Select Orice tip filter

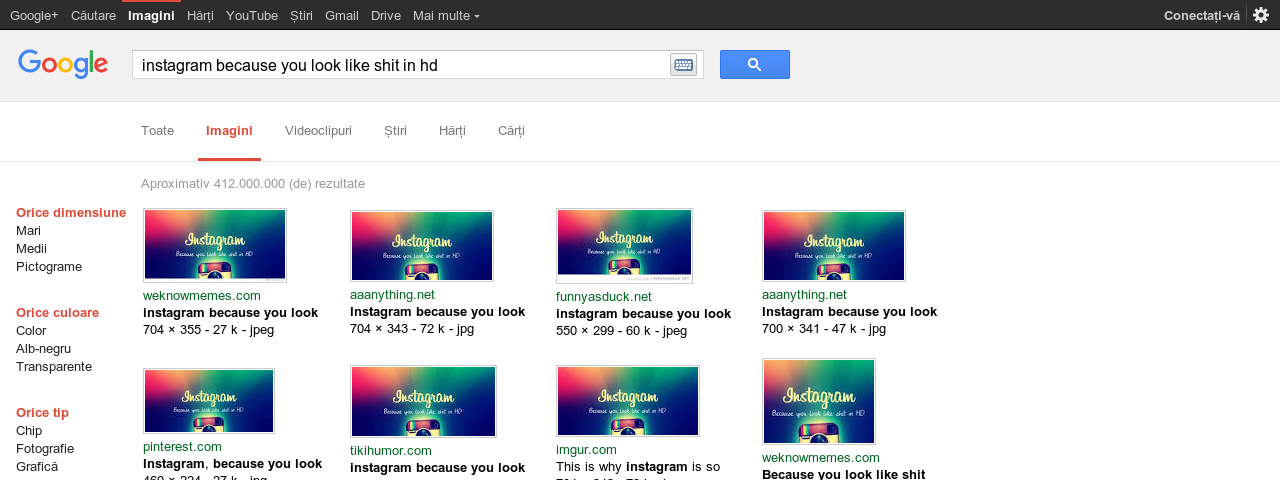(x=42, y=412)
